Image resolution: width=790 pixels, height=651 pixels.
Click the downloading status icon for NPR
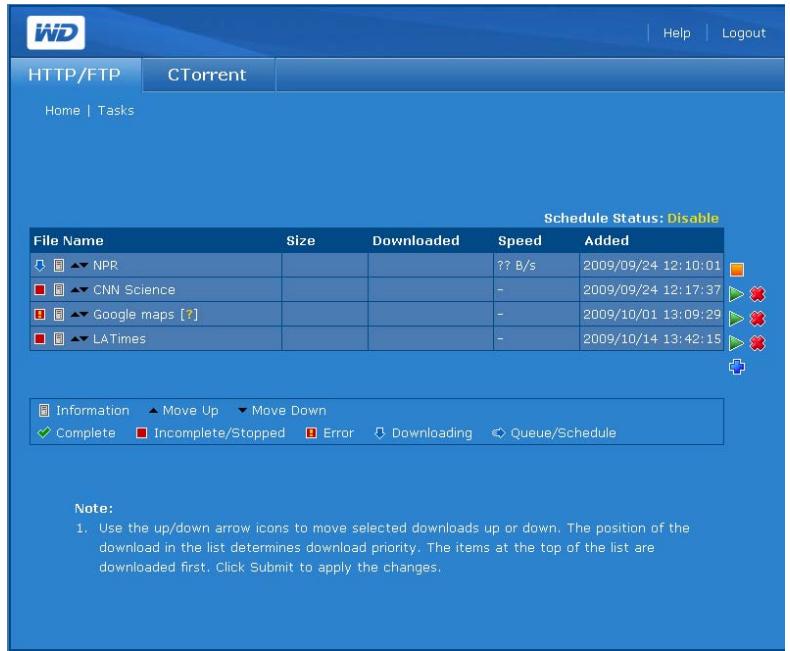click(40, 265)
